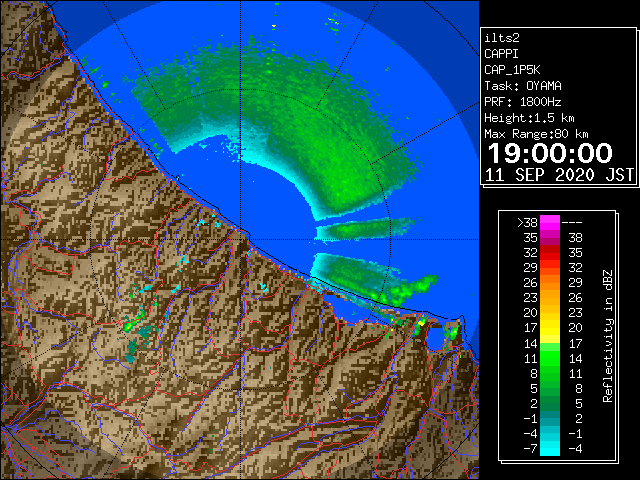Pick the magenta >38 dBZ swatch

550,222
